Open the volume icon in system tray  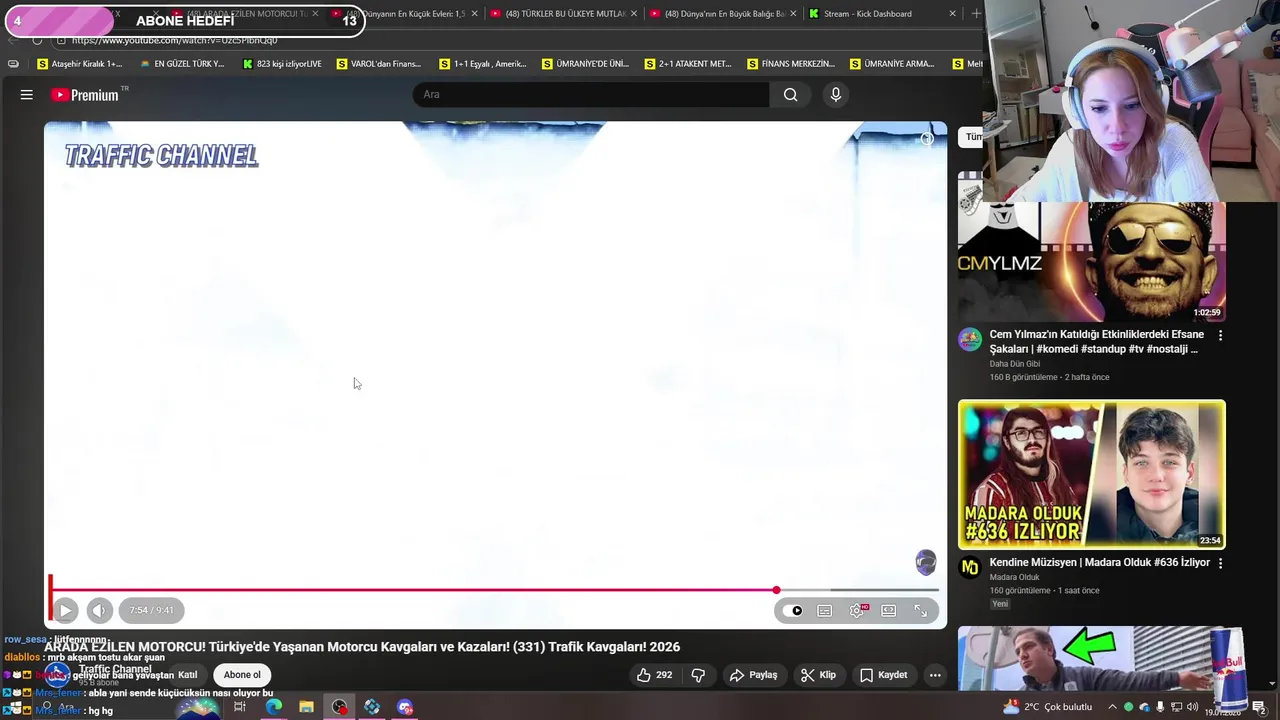(x=1193, y=707)
